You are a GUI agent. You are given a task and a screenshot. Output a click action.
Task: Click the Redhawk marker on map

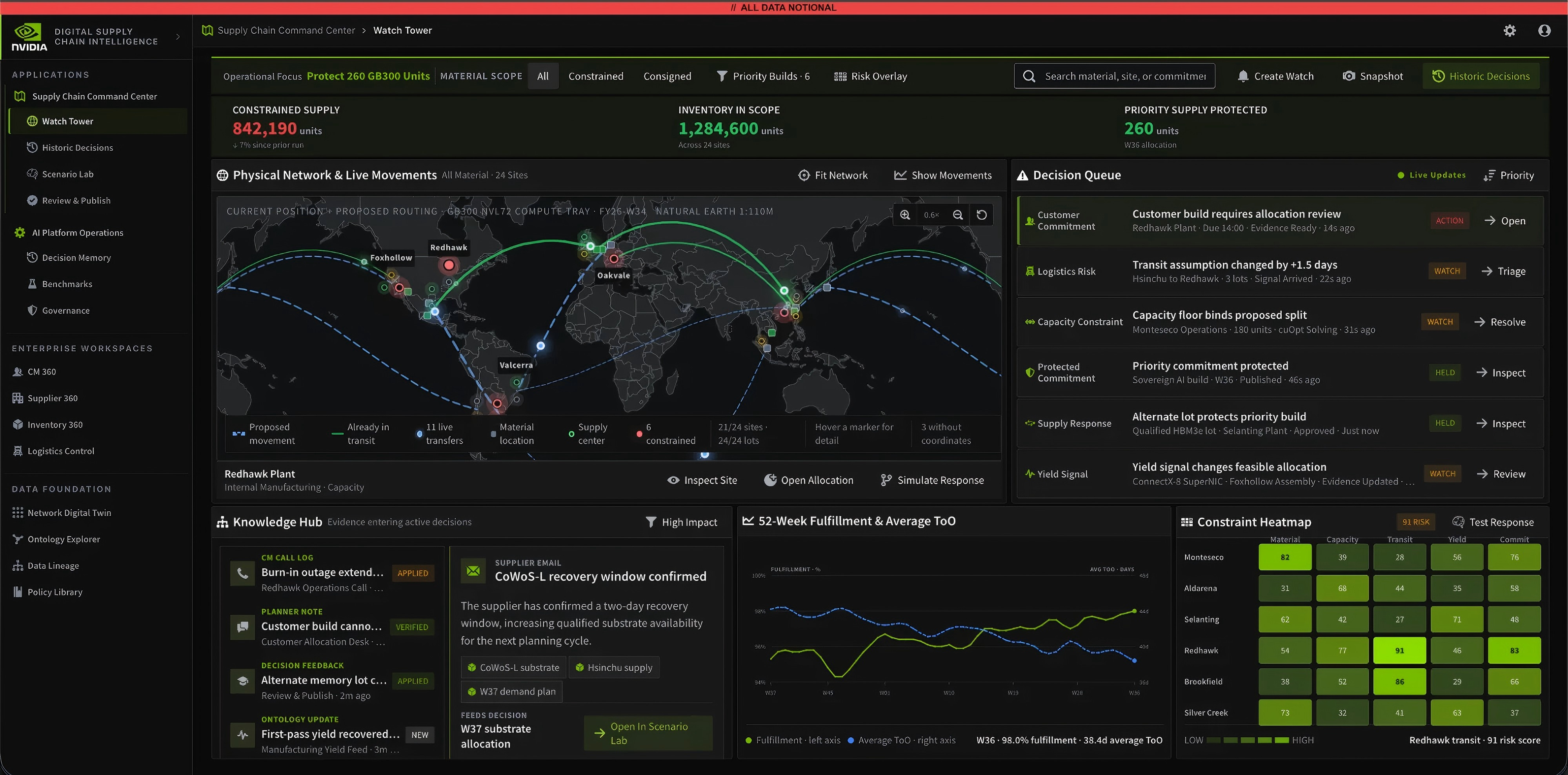tap(449, 265)
